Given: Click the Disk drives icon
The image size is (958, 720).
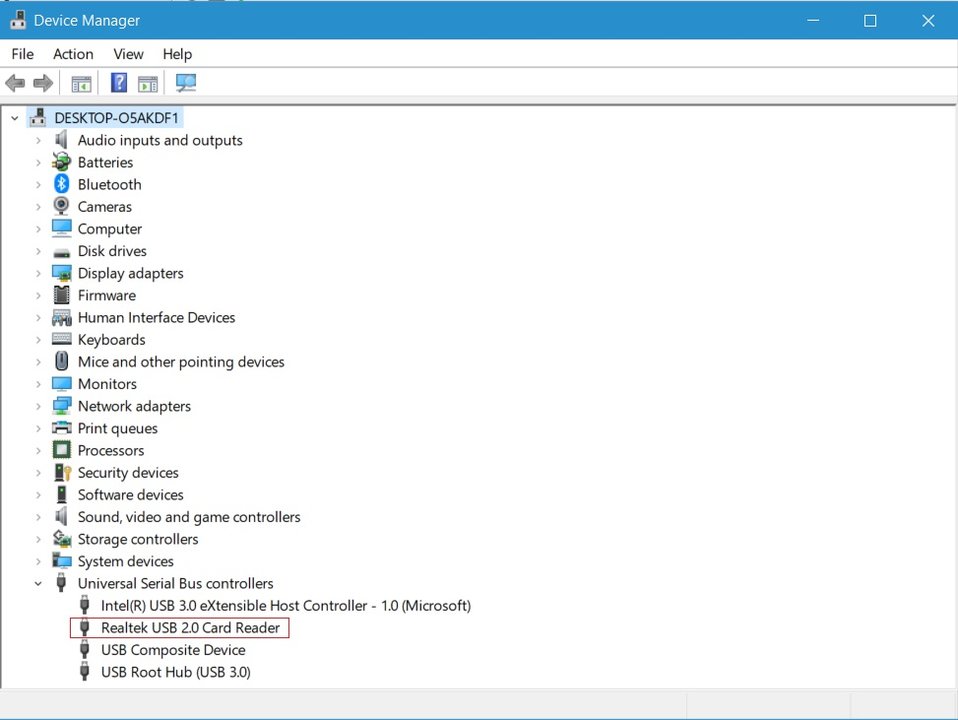Looking at the screenshot, I should click(x=61, y=252).
